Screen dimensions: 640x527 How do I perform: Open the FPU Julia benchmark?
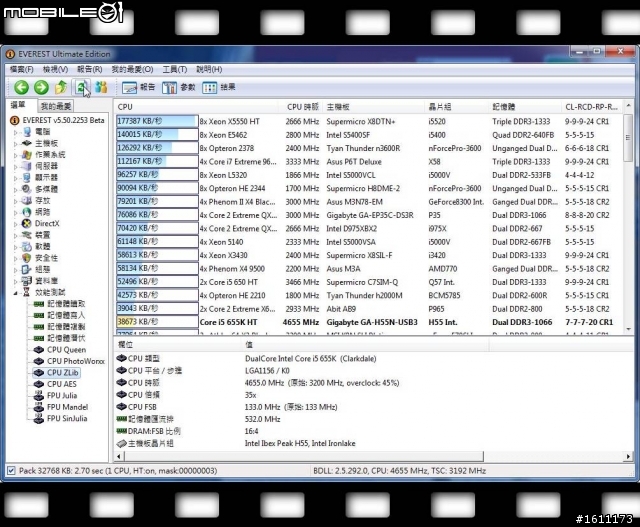pyautogui.click(x=56, y=395)
